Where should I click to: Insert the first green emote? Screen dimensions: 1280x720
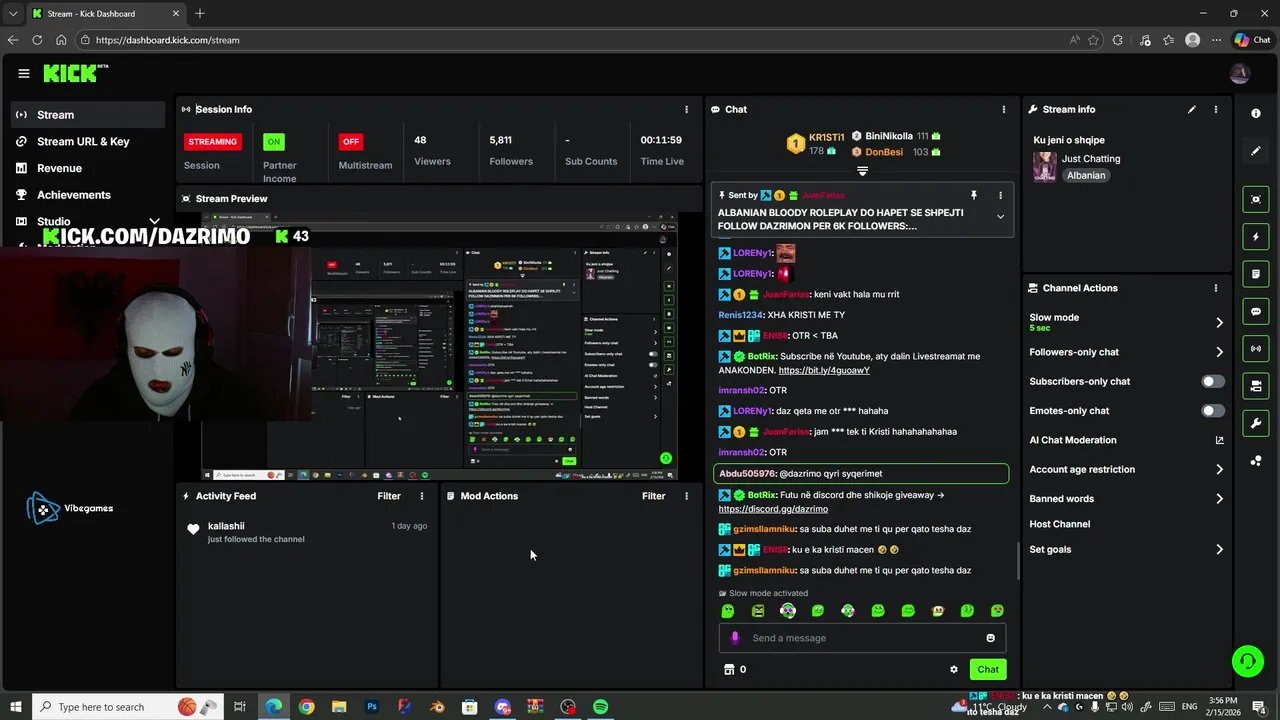[x=728, y=611]
